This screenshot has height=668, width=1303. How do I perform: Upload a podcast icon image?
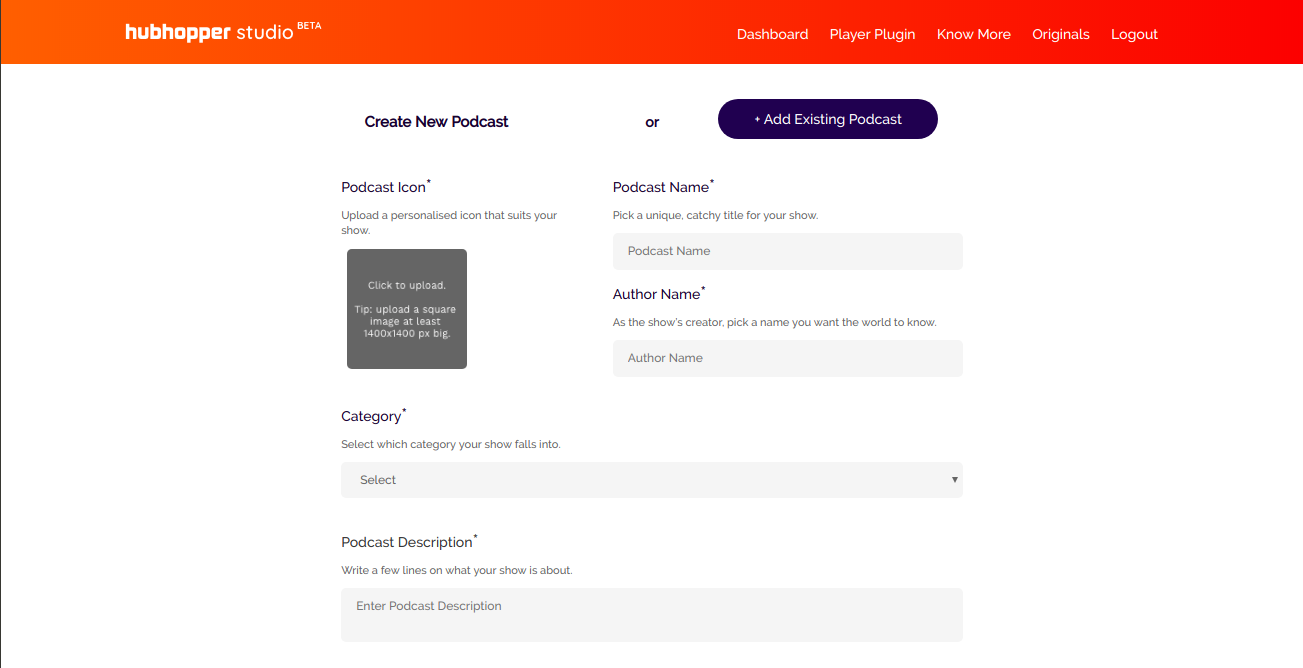(x=407, y=309)
